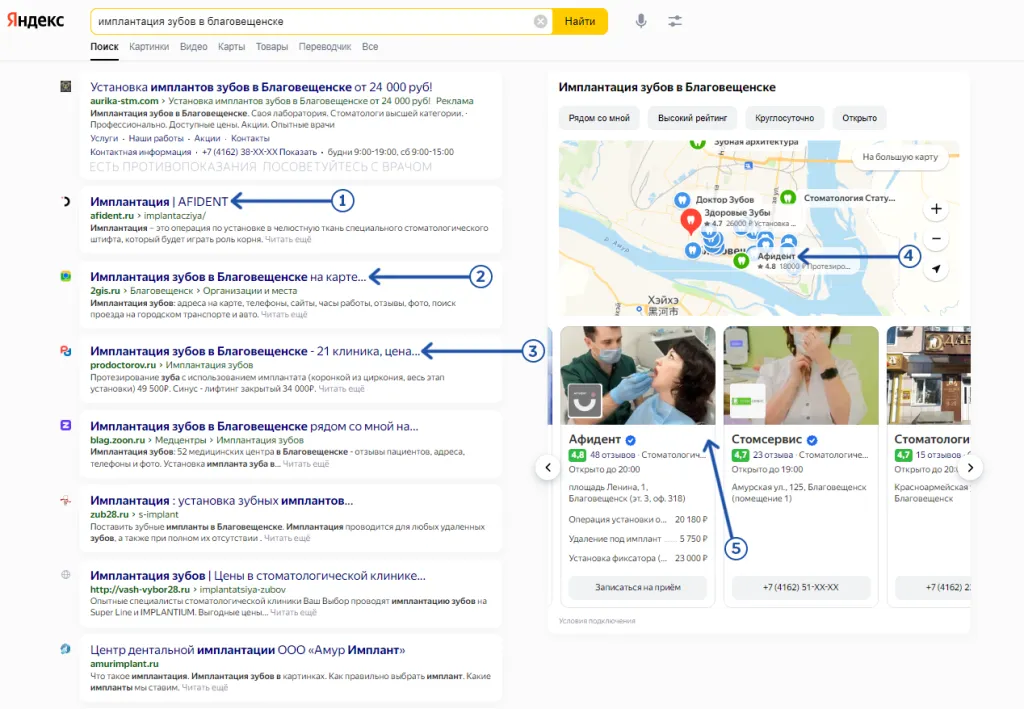1024x709 pixels.
Task: Clear the search field with X icon
Action: [540, 21]
